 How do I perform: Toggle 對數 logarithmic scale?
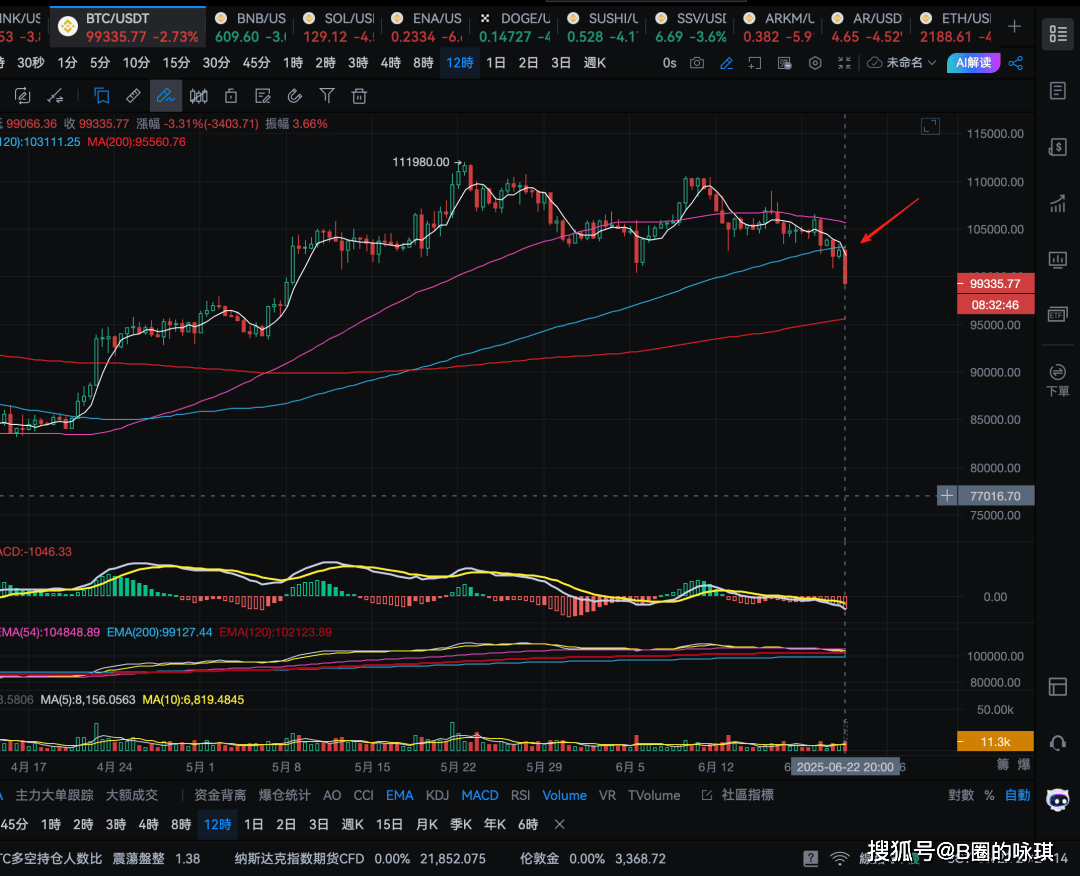960,795
